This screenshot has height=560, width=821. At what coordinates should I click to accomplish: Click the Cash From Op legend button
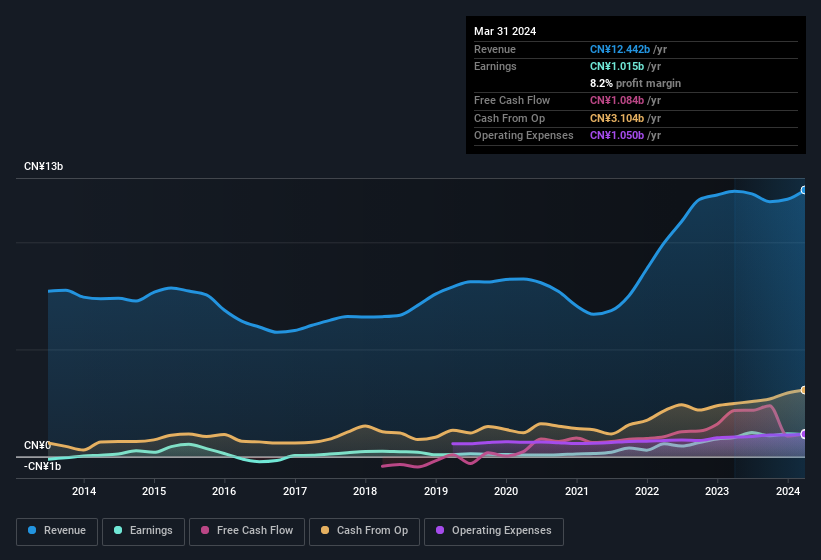[363, 531]
